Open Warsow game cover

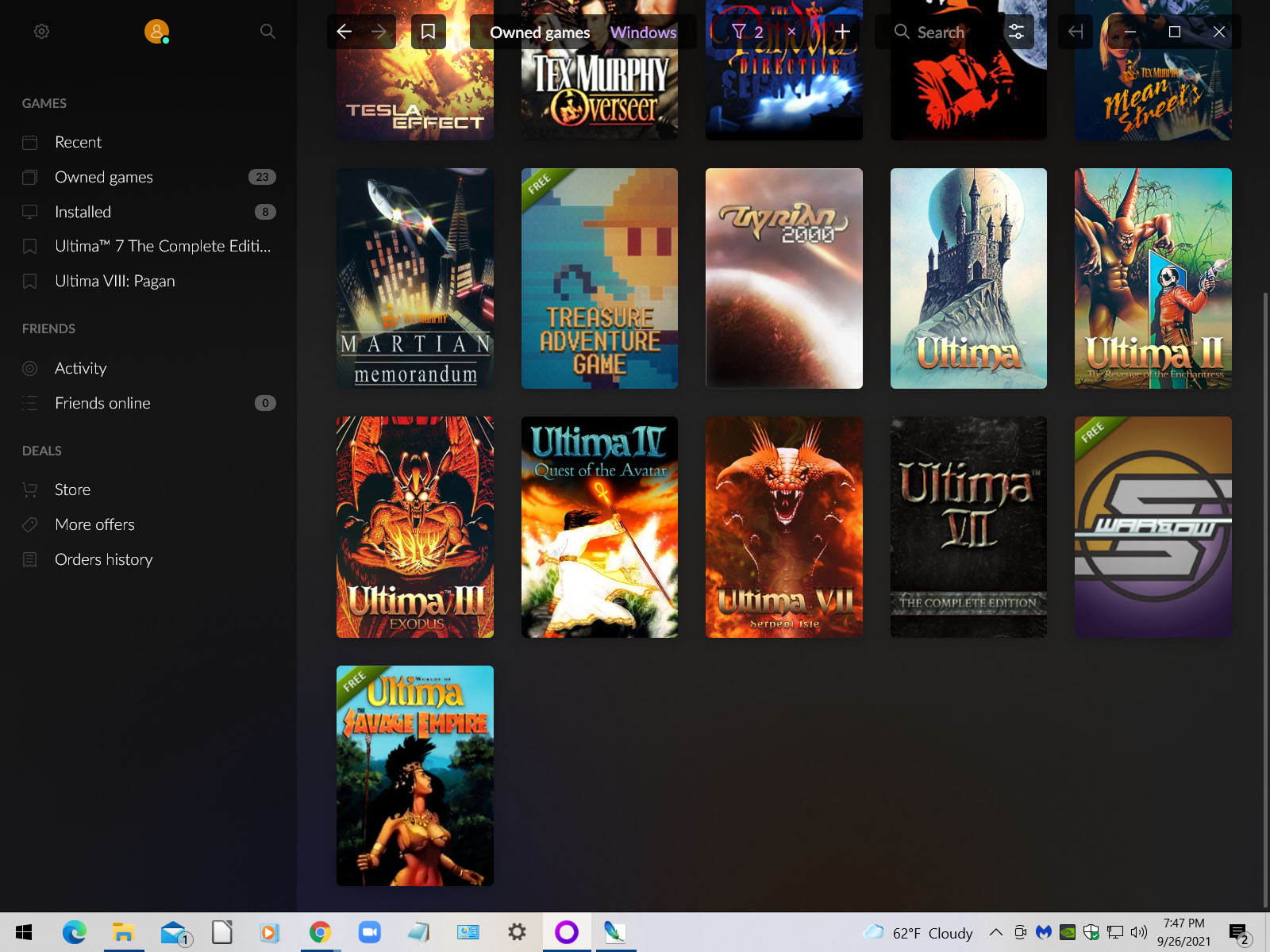pyautogui.click(x=1153, y=527)
